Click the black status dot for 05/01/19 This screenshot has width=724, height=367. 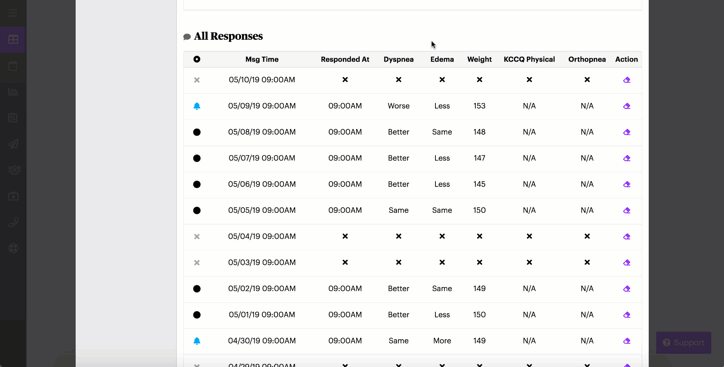click(197, 315)
